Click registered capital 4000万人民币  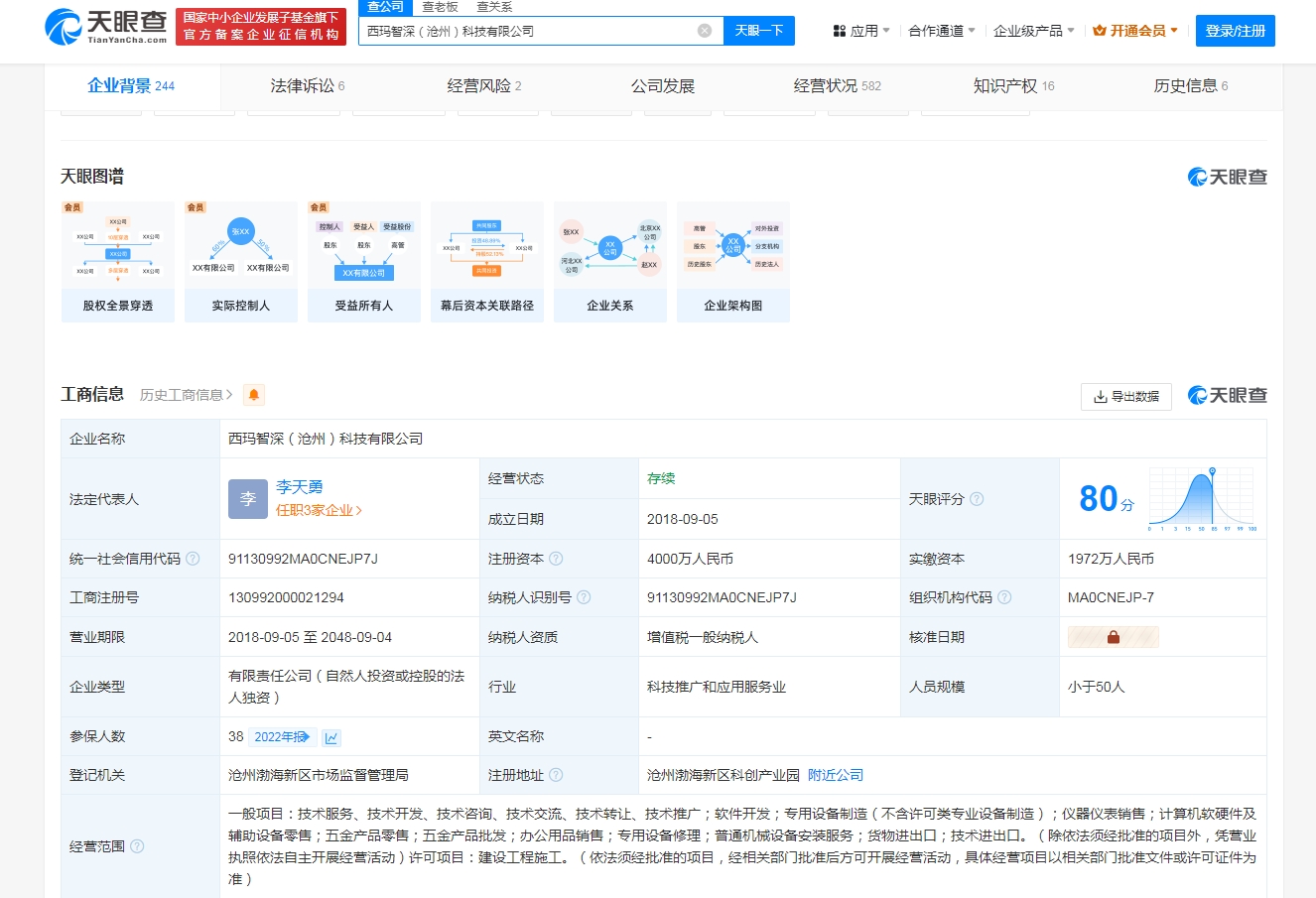pyautogui.click(x=690, y=559)
